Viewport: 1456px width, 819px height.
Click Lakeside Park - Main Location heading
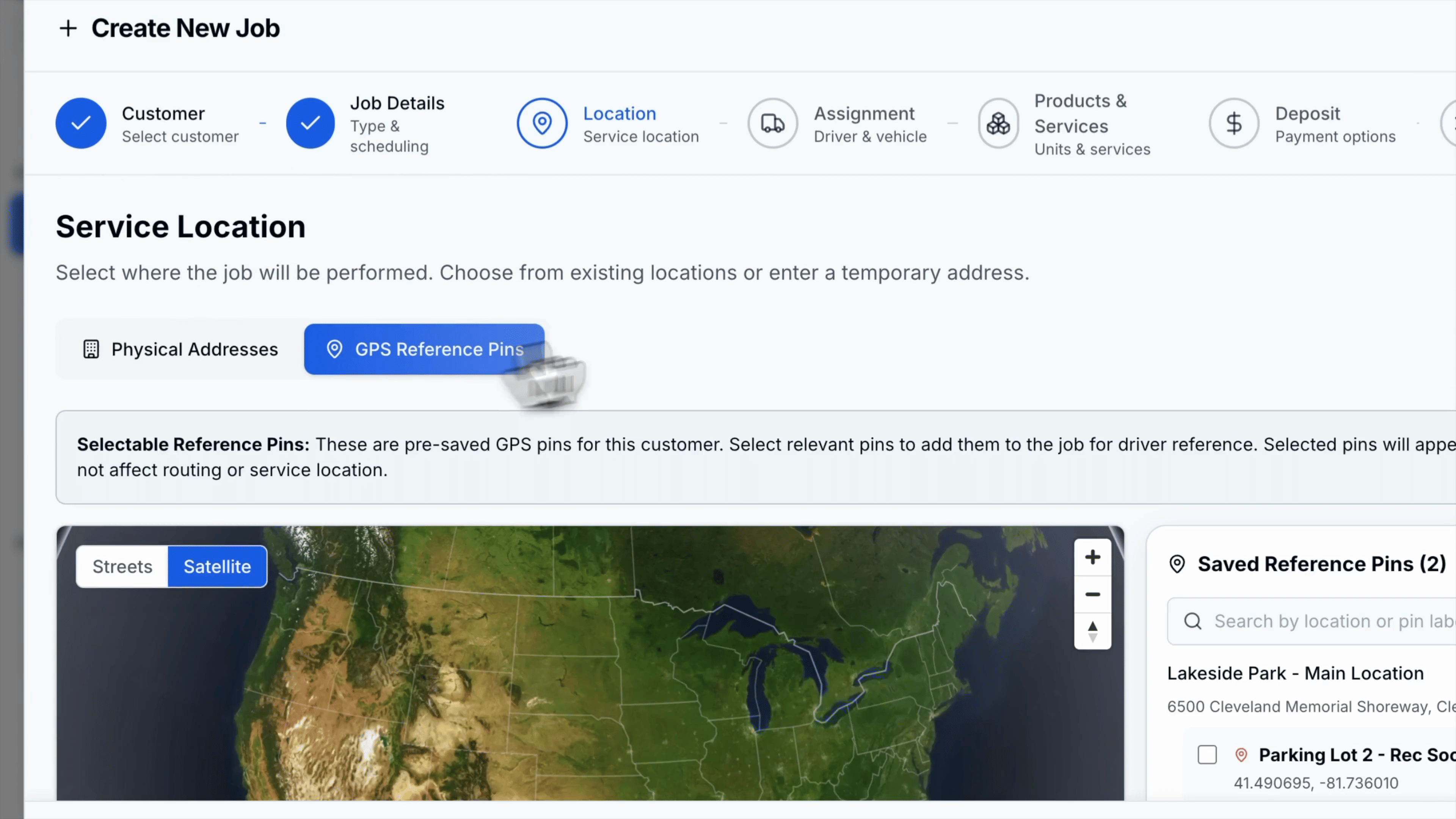1295,673
